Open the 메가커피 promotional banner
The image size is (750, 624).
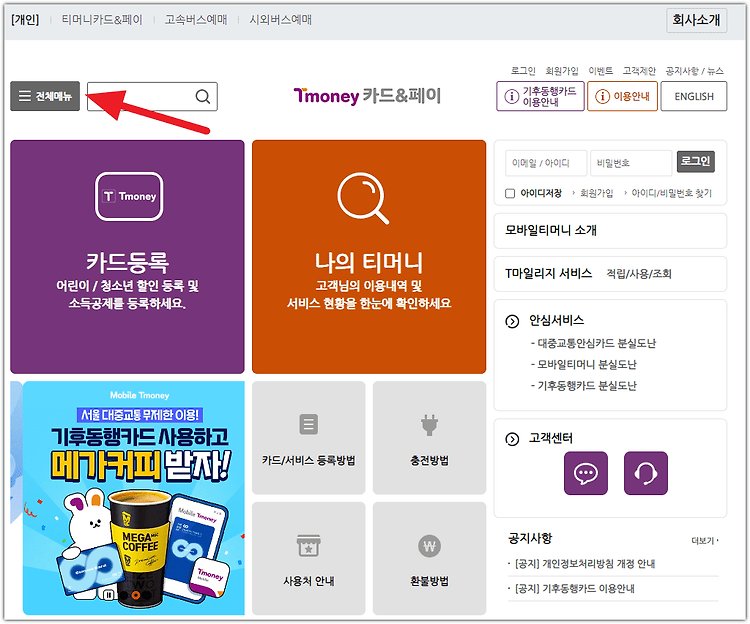(133, 498)
